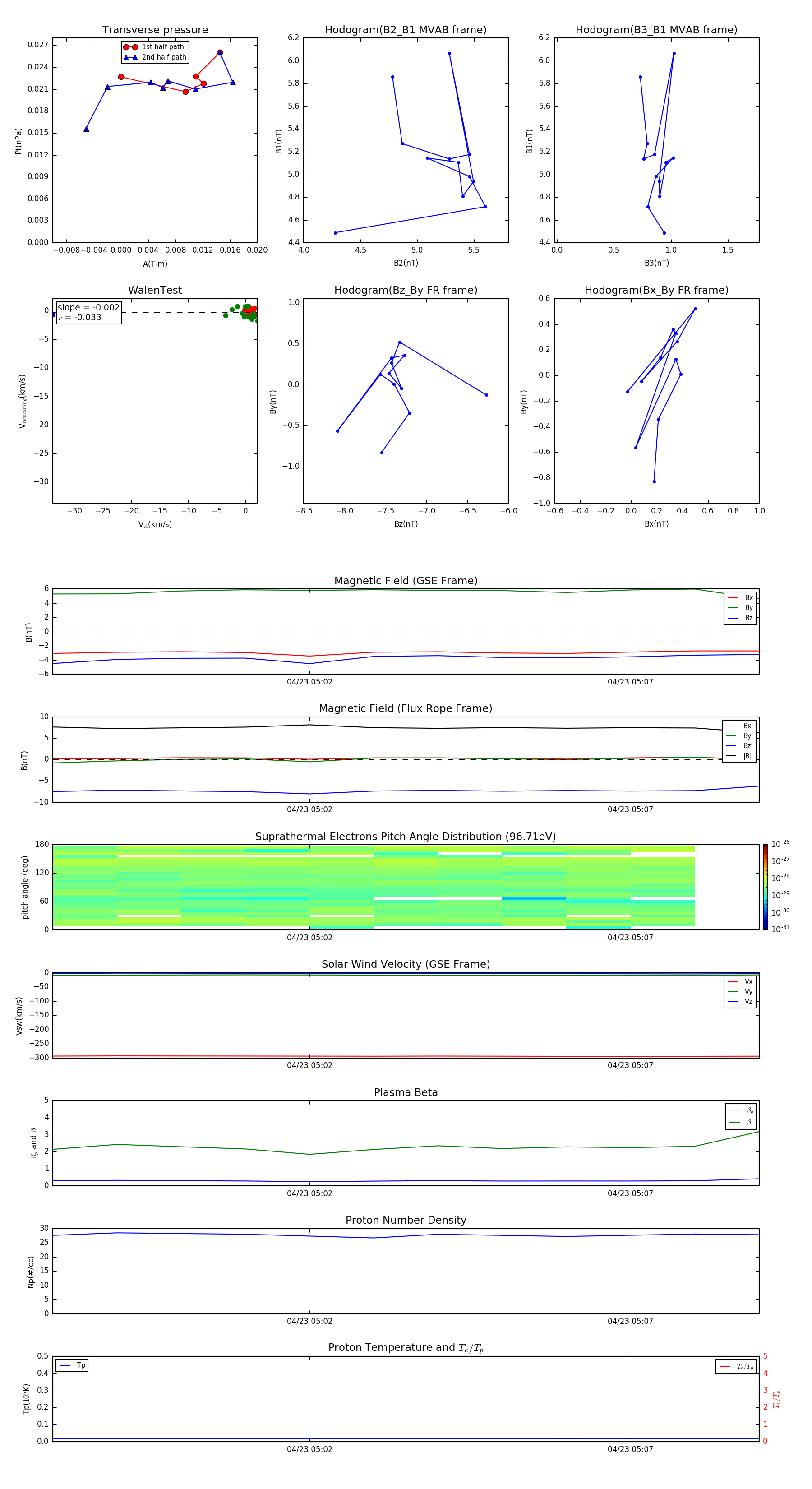The image size is (812, 1489).
Task: Click the '0.027' tick on Transverse pressure axis
Action: [37, 45]
